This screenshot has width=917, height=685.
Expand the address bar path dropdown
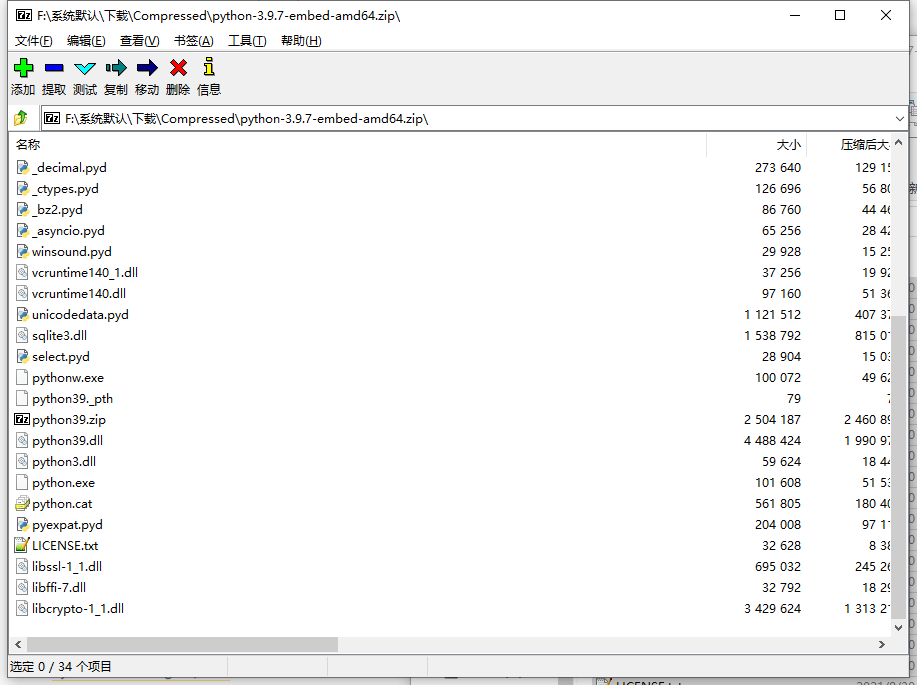899,119
